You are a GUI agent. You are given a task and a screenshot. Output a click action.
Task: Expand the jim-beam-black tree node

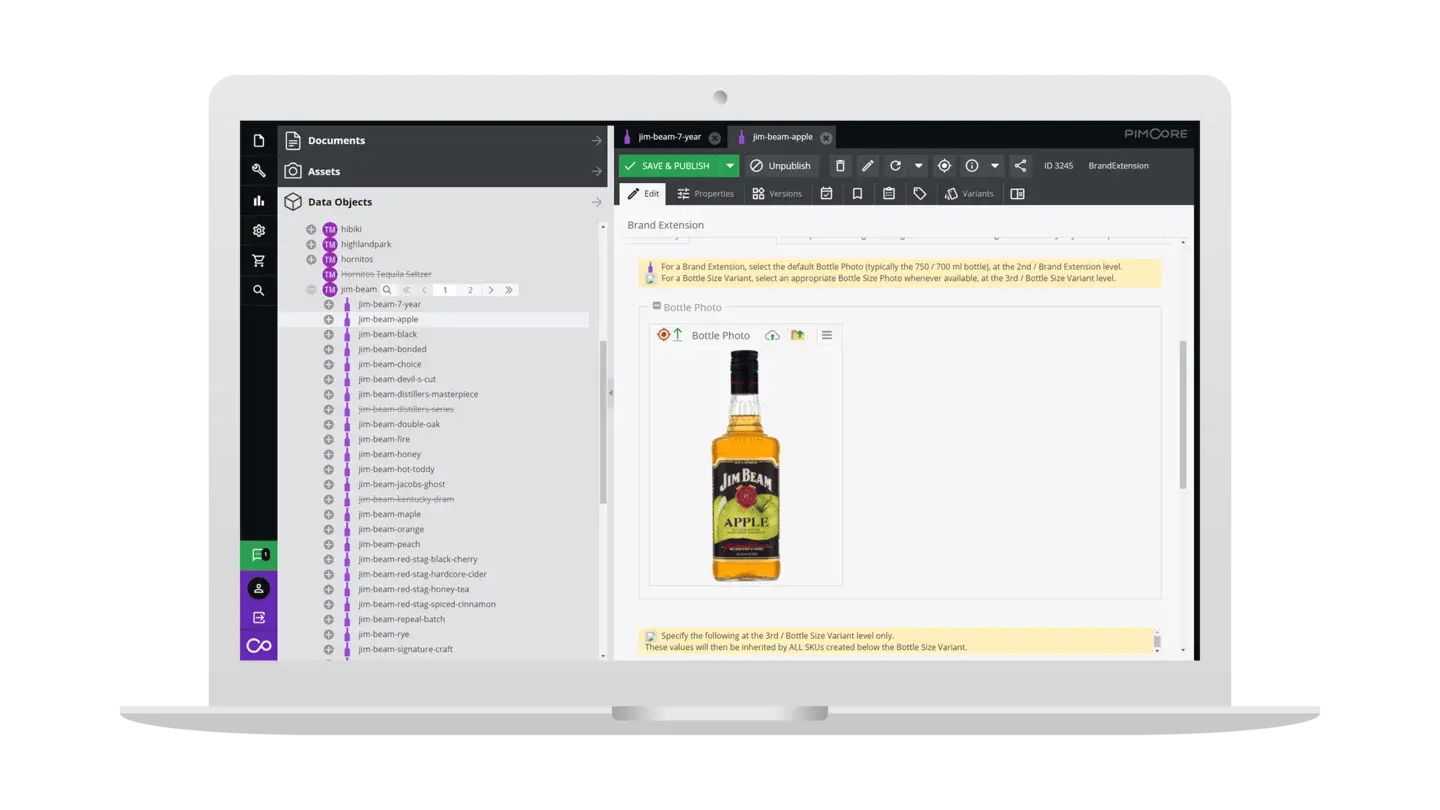(328, 334)
